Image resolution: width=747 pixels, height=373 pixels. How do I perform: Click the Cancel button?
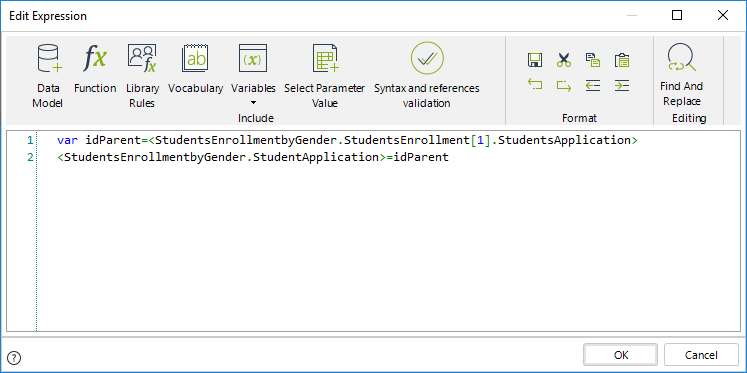701,355
